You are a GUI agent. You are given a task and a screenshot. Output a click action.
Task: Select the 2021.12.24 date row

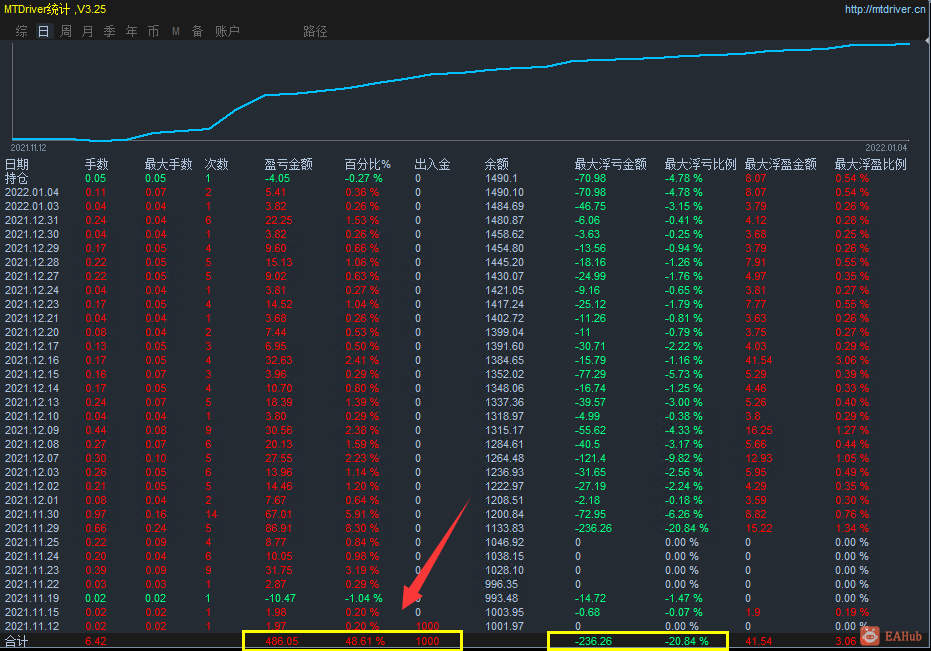pos(32,290)
